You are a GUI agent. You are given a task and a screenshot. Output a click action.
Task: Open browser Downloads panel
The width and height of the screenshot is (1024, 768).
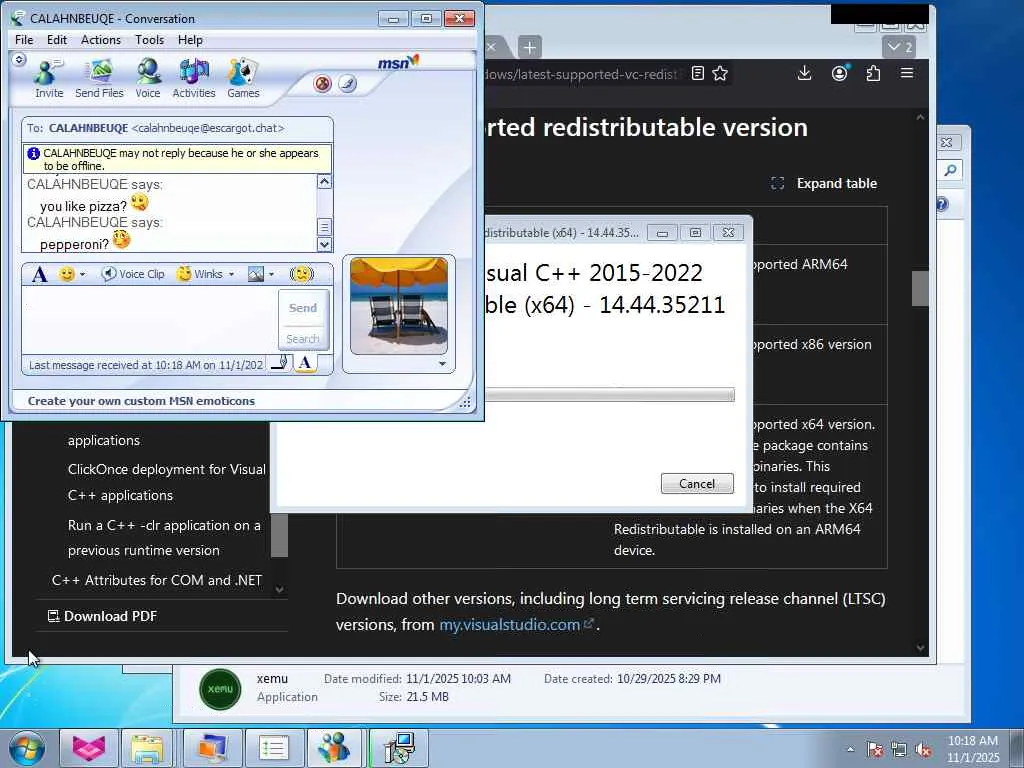(805, 73)
